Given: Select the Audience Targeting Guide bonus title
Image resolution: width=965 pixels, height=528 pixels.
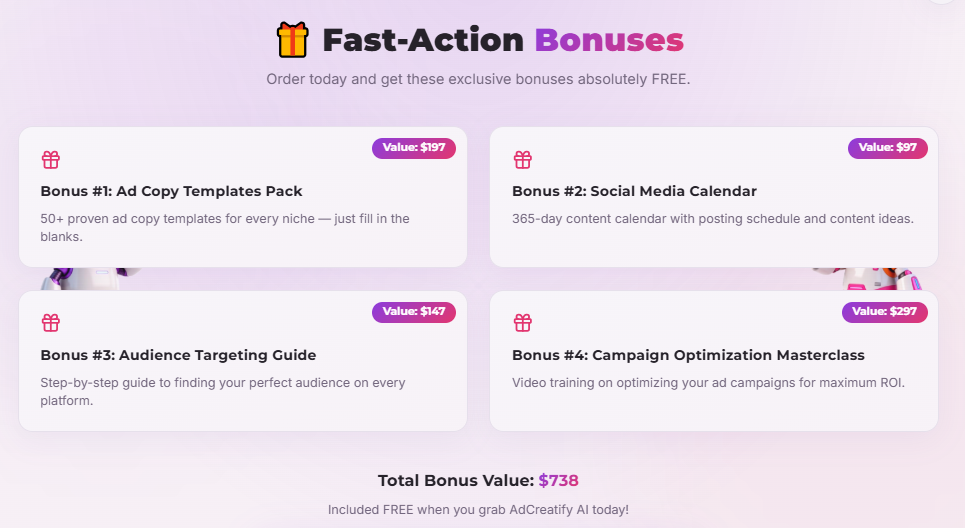Looking at the screenshot, I should click(178, 355).
